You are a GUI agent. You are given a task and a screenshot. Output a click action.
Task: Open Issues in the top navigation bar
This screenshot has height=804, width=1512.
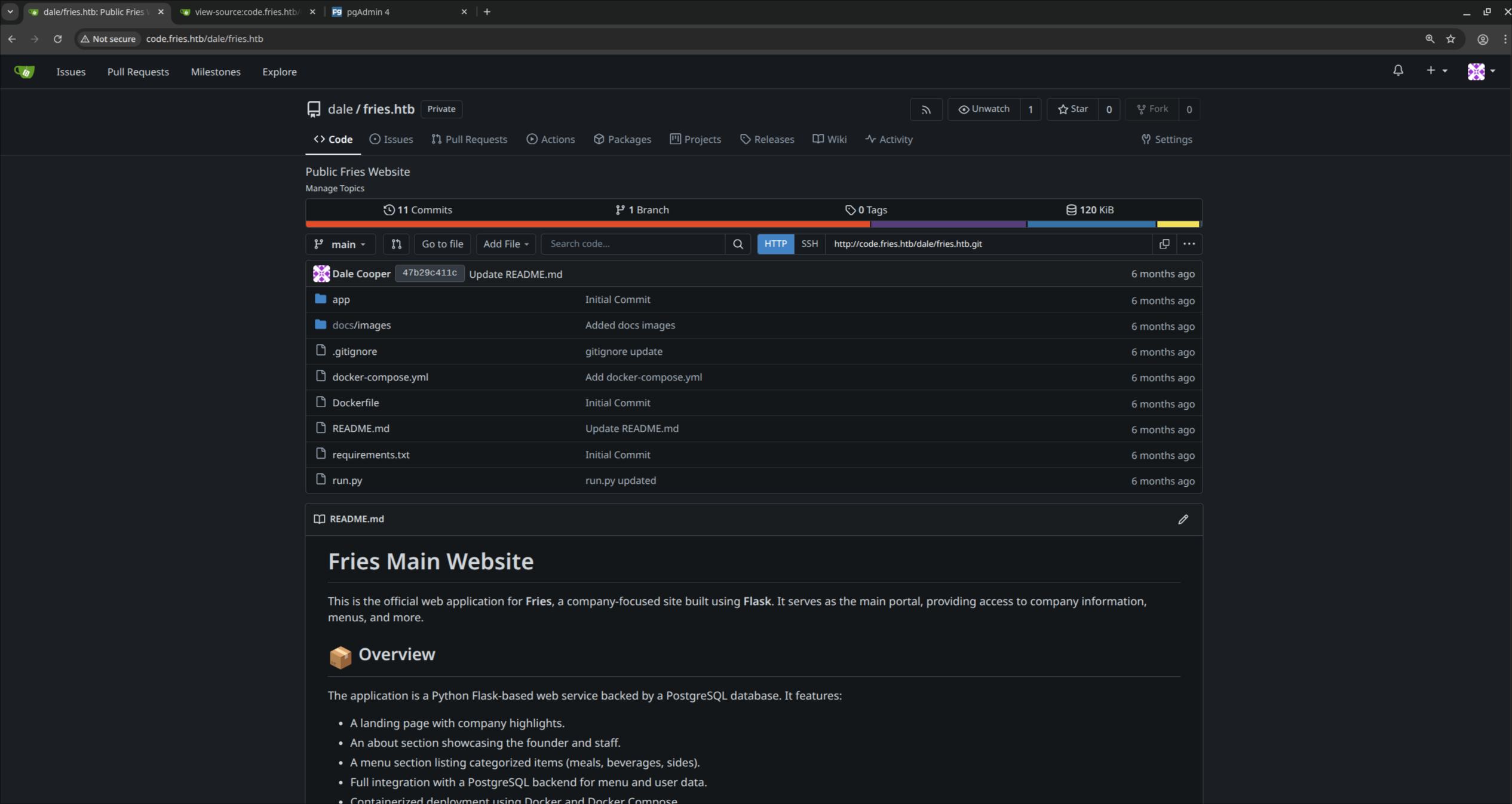(x=71, y=72)
